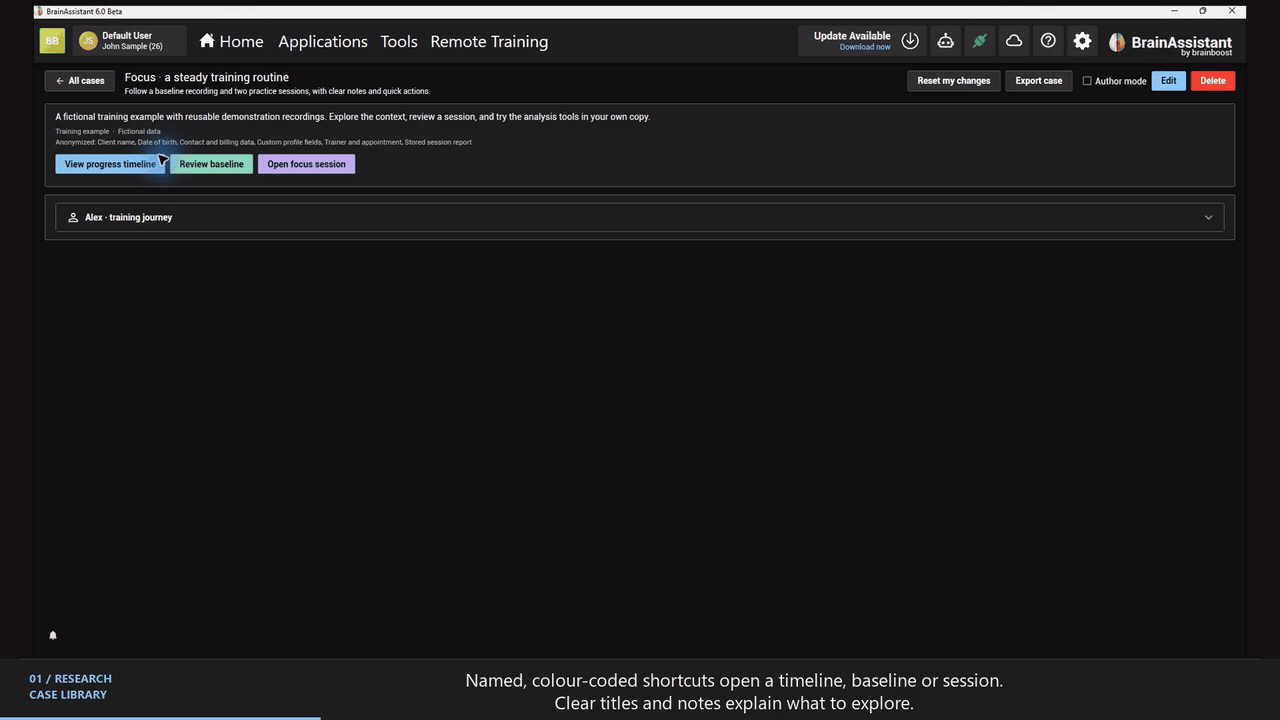
Task: Open the cloud icon in the header
Action: (1014, 41)
